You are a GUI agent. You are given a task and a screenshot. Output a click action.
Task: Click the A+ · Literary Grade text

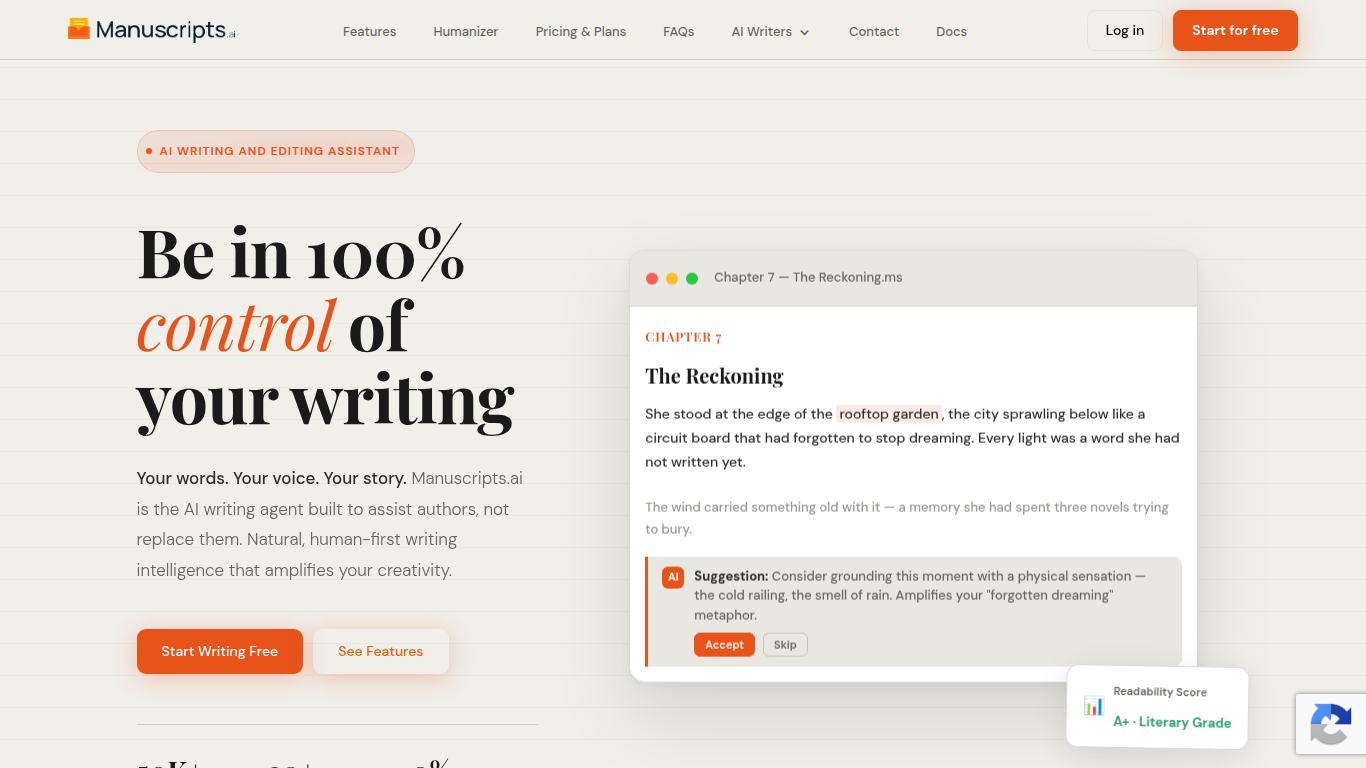(1172, 722)
